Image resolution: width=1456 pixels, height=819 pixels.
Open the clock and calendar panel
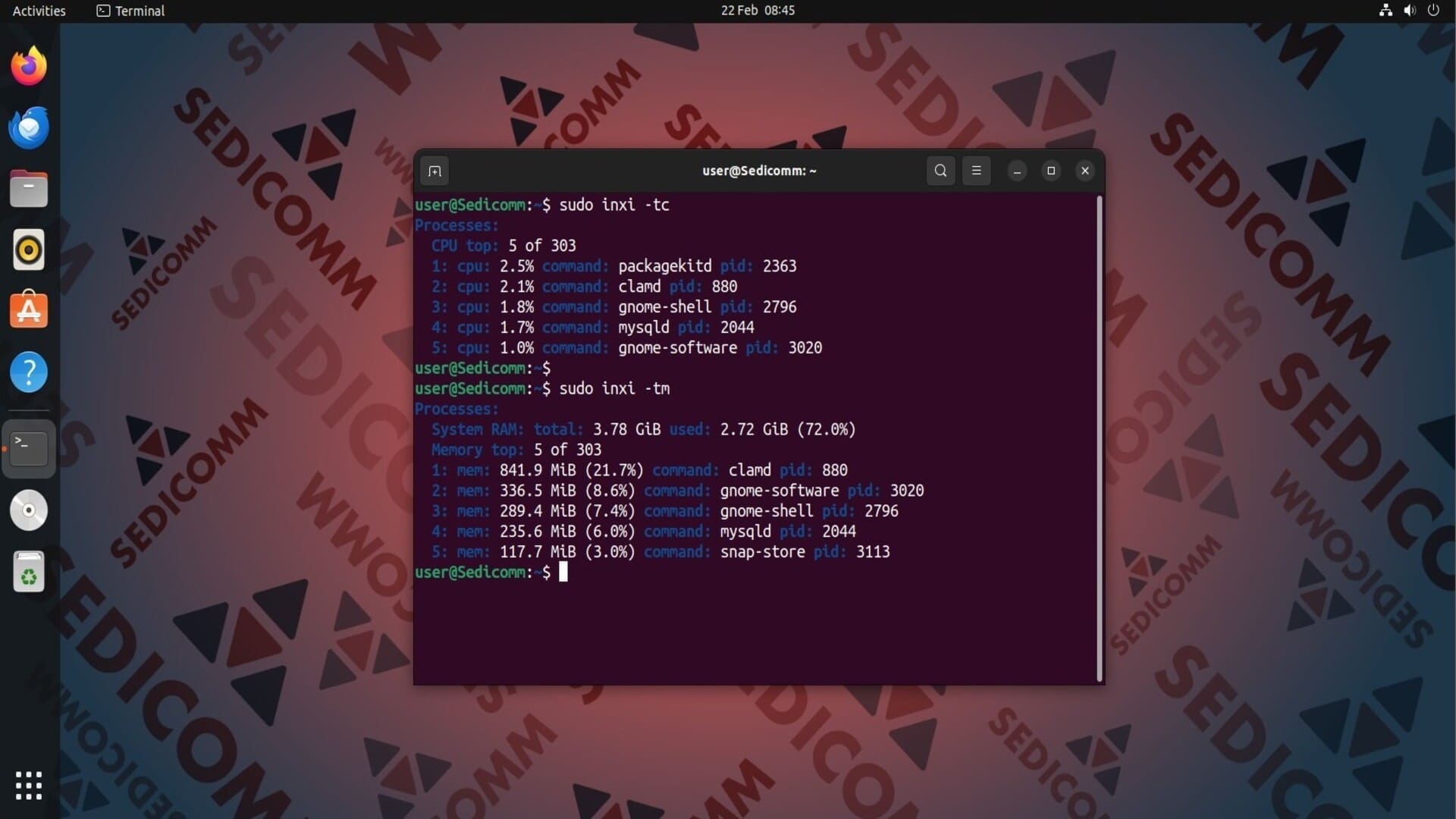[x=757, y=11]
